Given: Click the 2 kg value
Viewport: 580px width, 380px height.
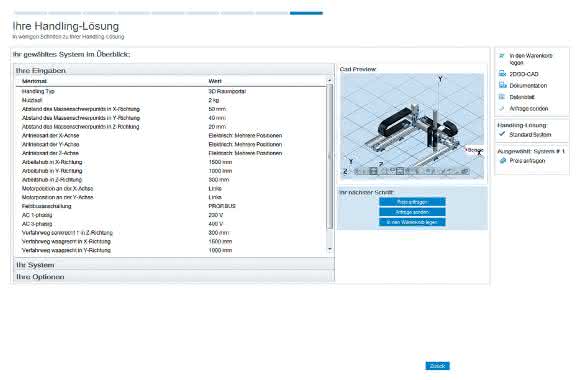Looking at the screenshot, I should [213, 100].
